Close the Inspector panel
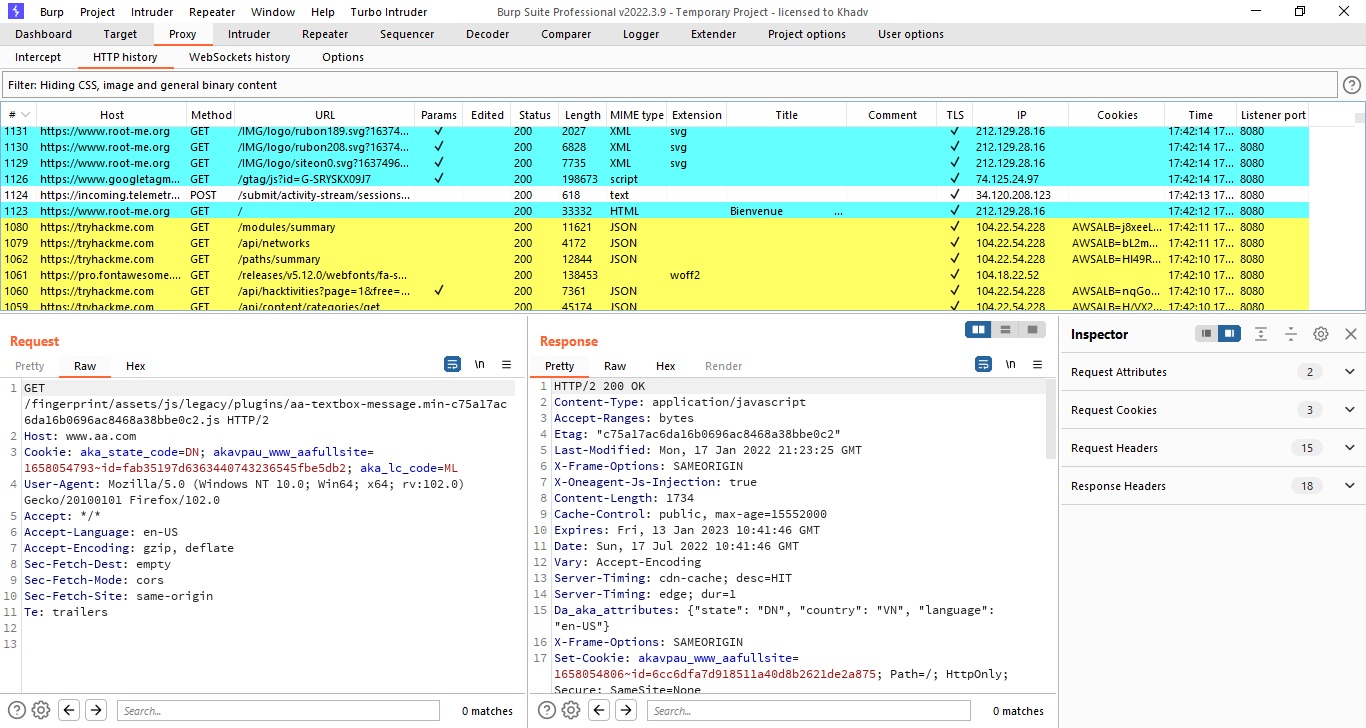Screen dimensions: 1366x728 1351,334
